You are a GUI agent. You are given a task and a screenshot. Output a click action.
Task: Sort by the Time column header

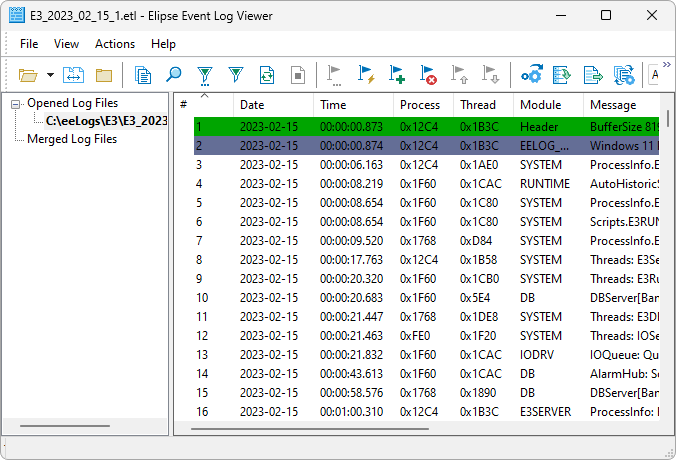coord(333,105)
